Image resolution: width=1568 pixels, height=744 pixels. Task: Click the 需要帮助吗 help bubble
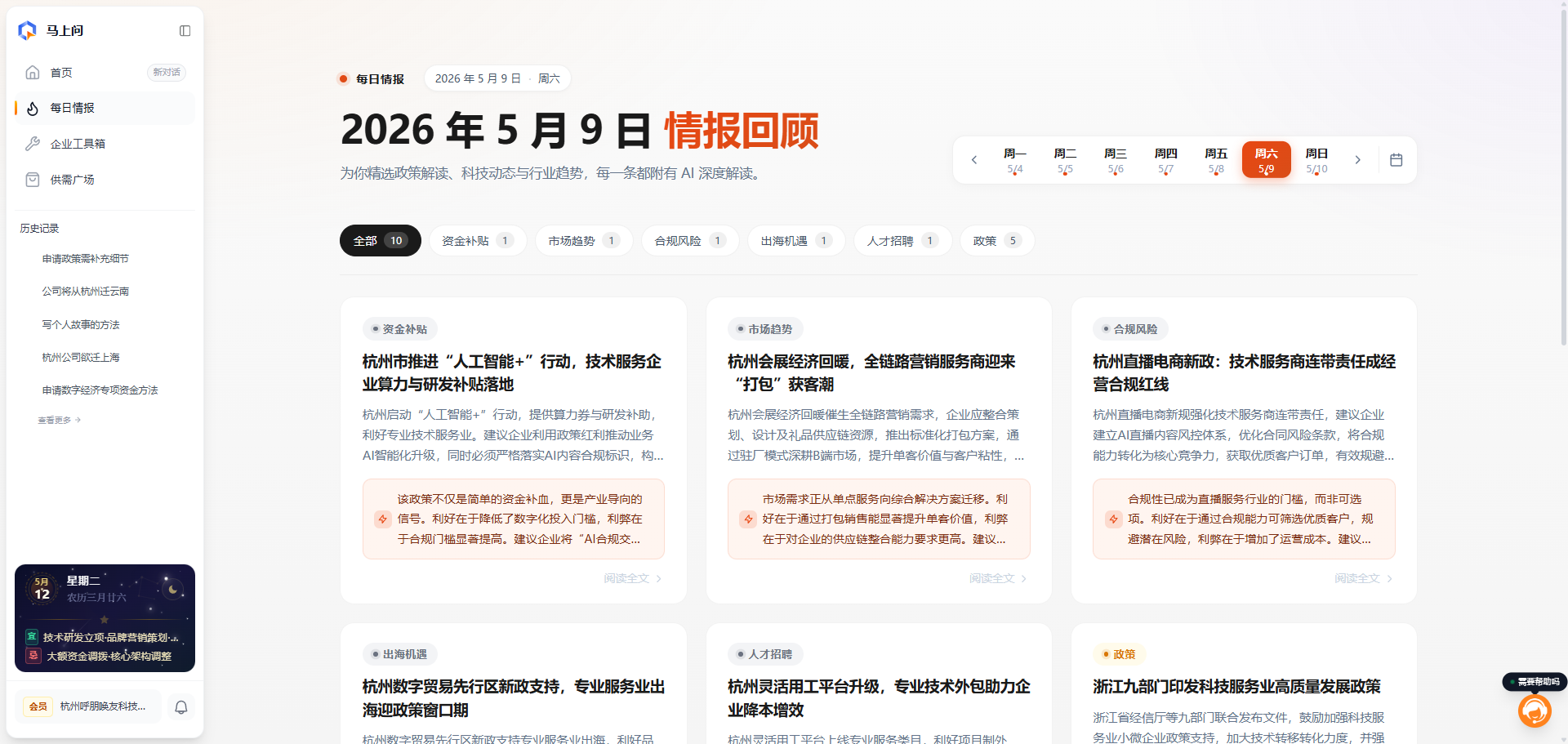pyautogui.click(x=1535, y=682)
